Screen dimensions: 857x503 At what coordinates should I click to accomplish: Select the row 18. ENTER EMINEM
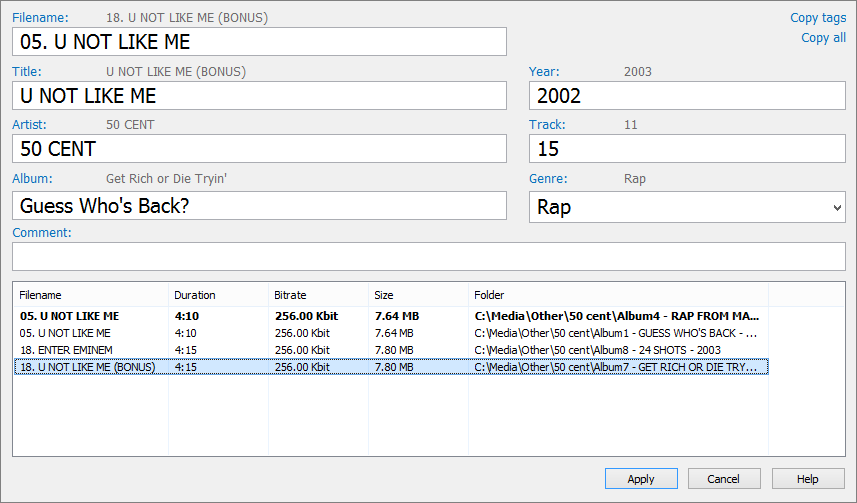391,350
